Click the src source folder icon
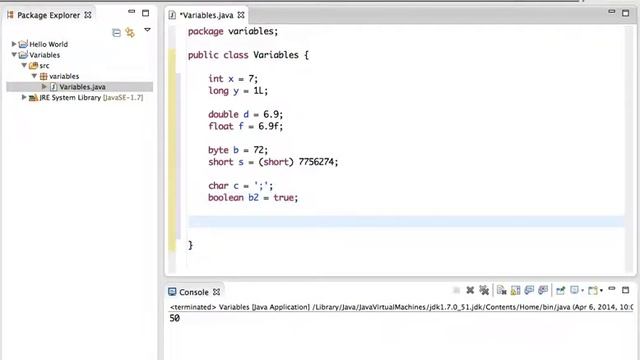This screenshot has height=360, width=640. pyautogui.click(x=33, y=65)
